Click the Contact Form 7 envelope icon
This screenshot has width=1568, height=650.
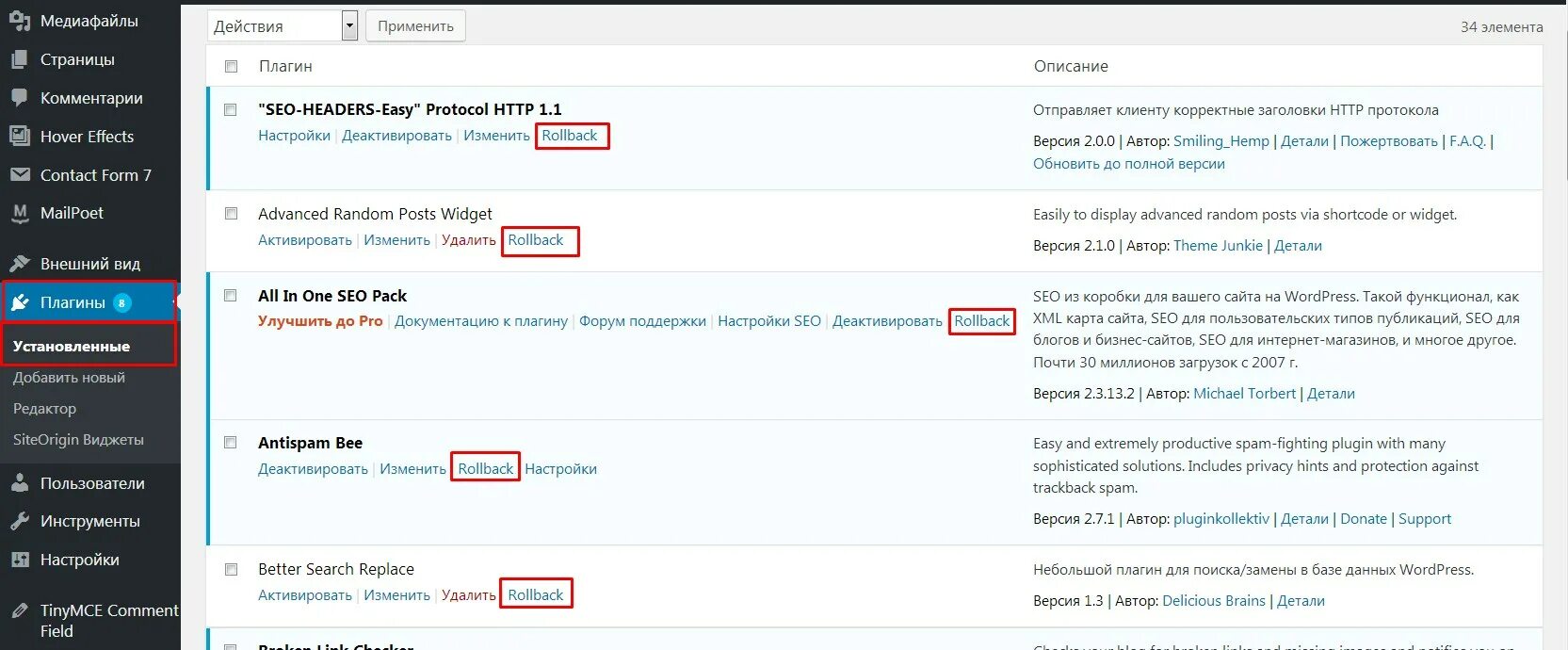click(20, 175)
